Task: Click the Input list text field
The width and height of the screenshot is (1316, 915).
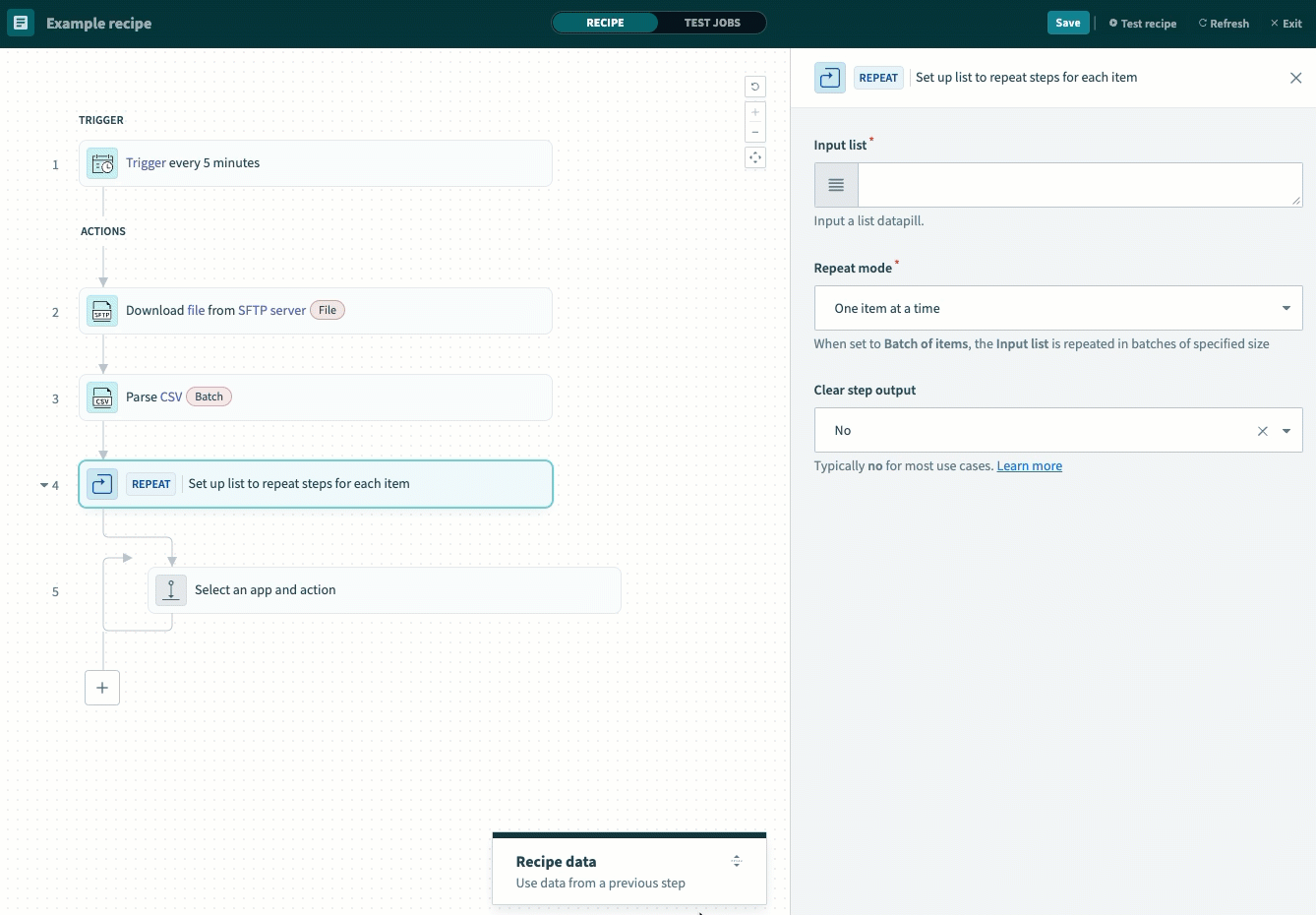Action: coord(1079,185)
